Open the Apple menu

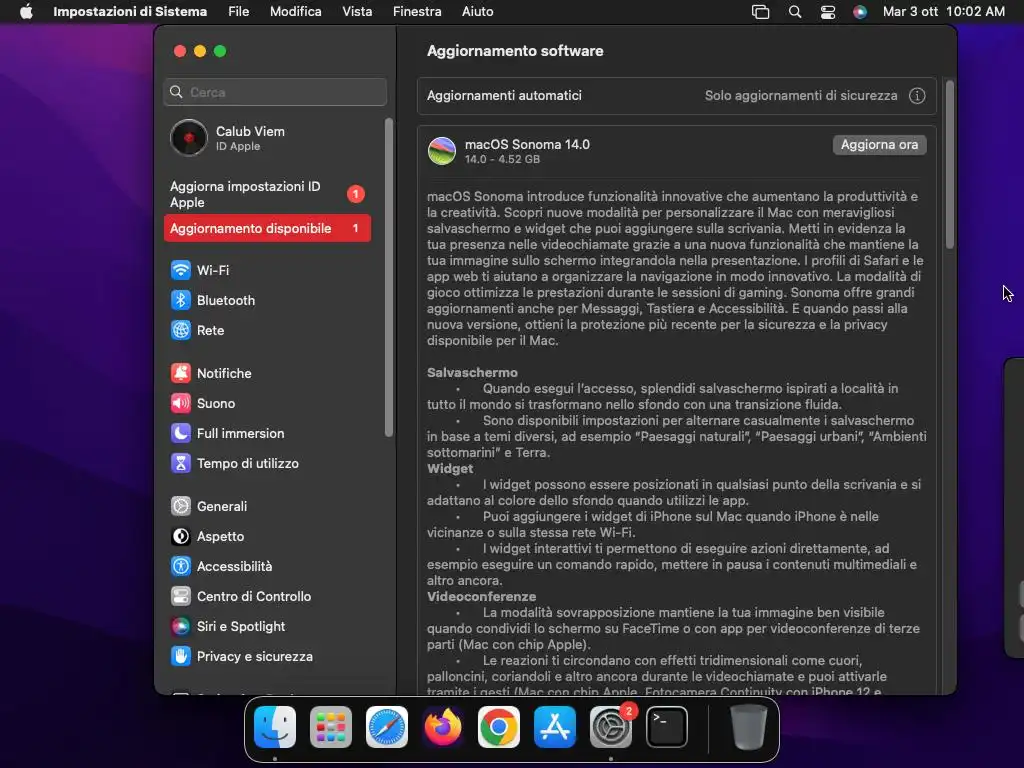(26, 12)
